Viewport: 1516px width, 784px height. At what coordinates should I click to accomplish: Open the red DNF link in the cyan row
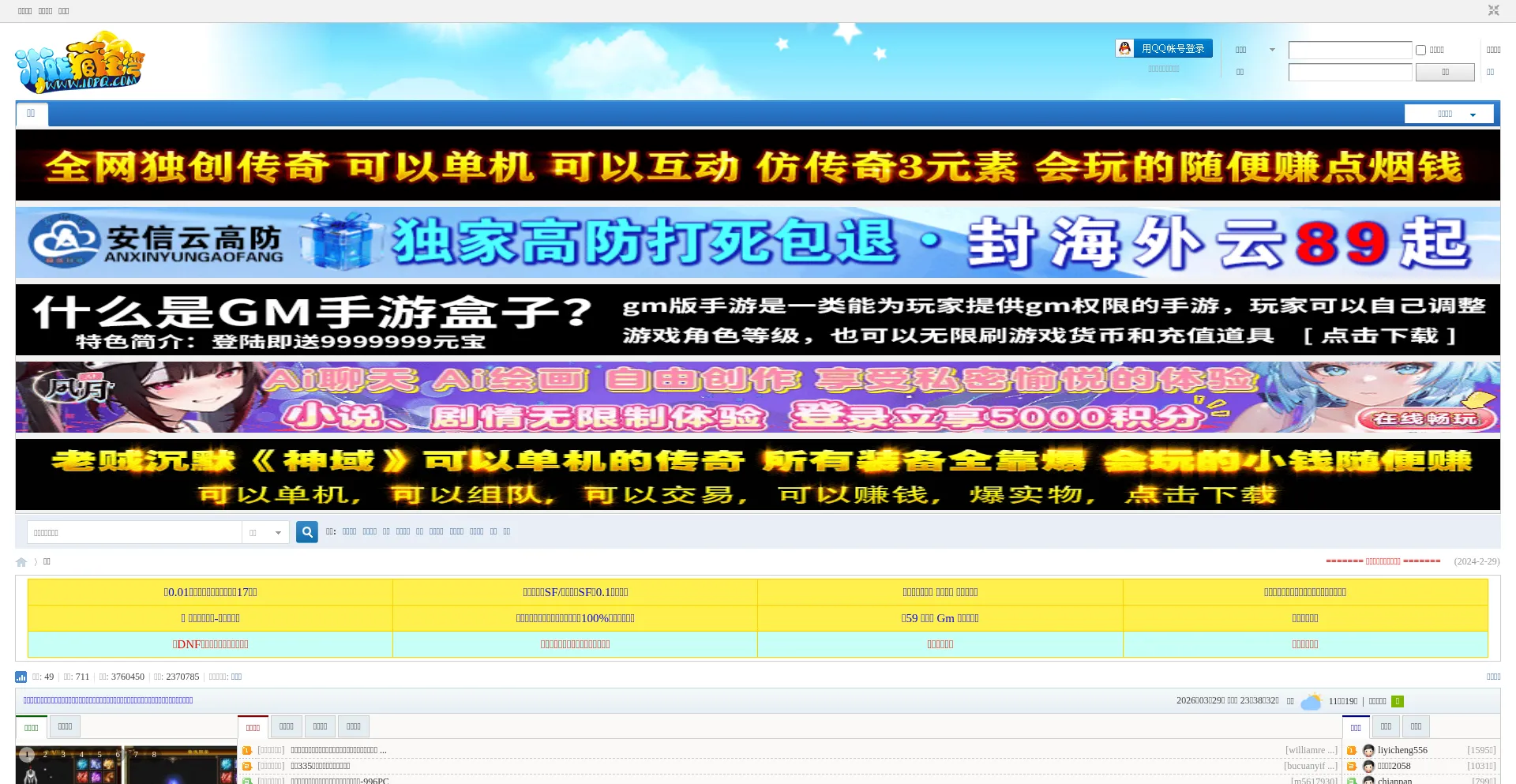click(x=210, y=644)
